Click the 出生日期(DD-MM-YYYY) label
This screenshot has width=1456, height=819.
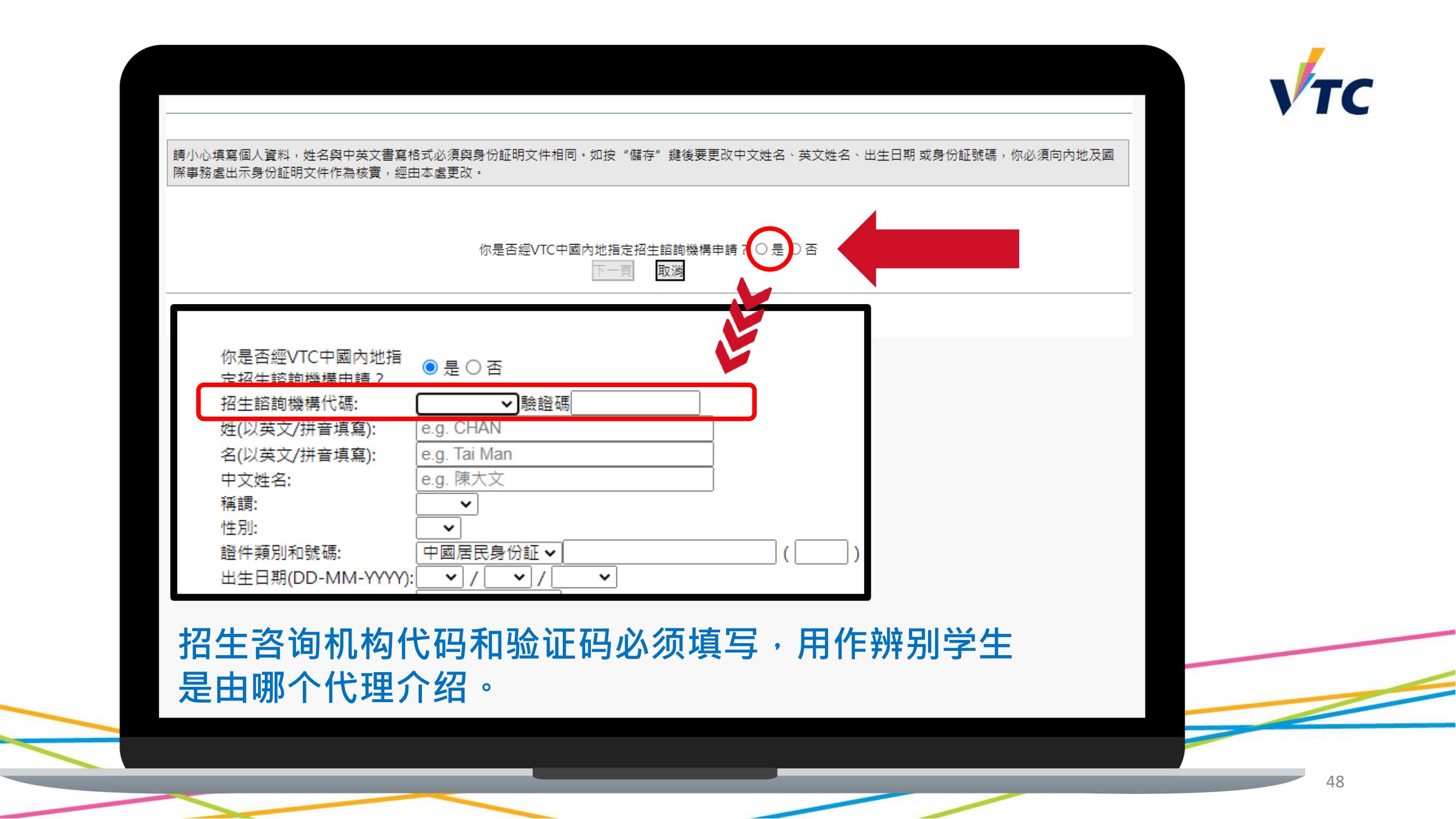click(317, 578)
